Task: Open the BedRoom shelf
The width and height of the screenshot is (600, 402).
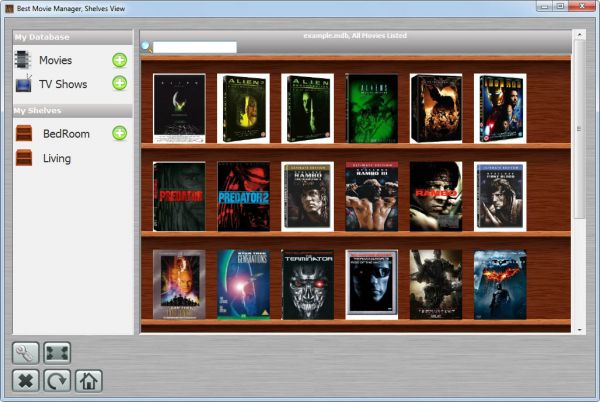Action: (x=66, y=134)
